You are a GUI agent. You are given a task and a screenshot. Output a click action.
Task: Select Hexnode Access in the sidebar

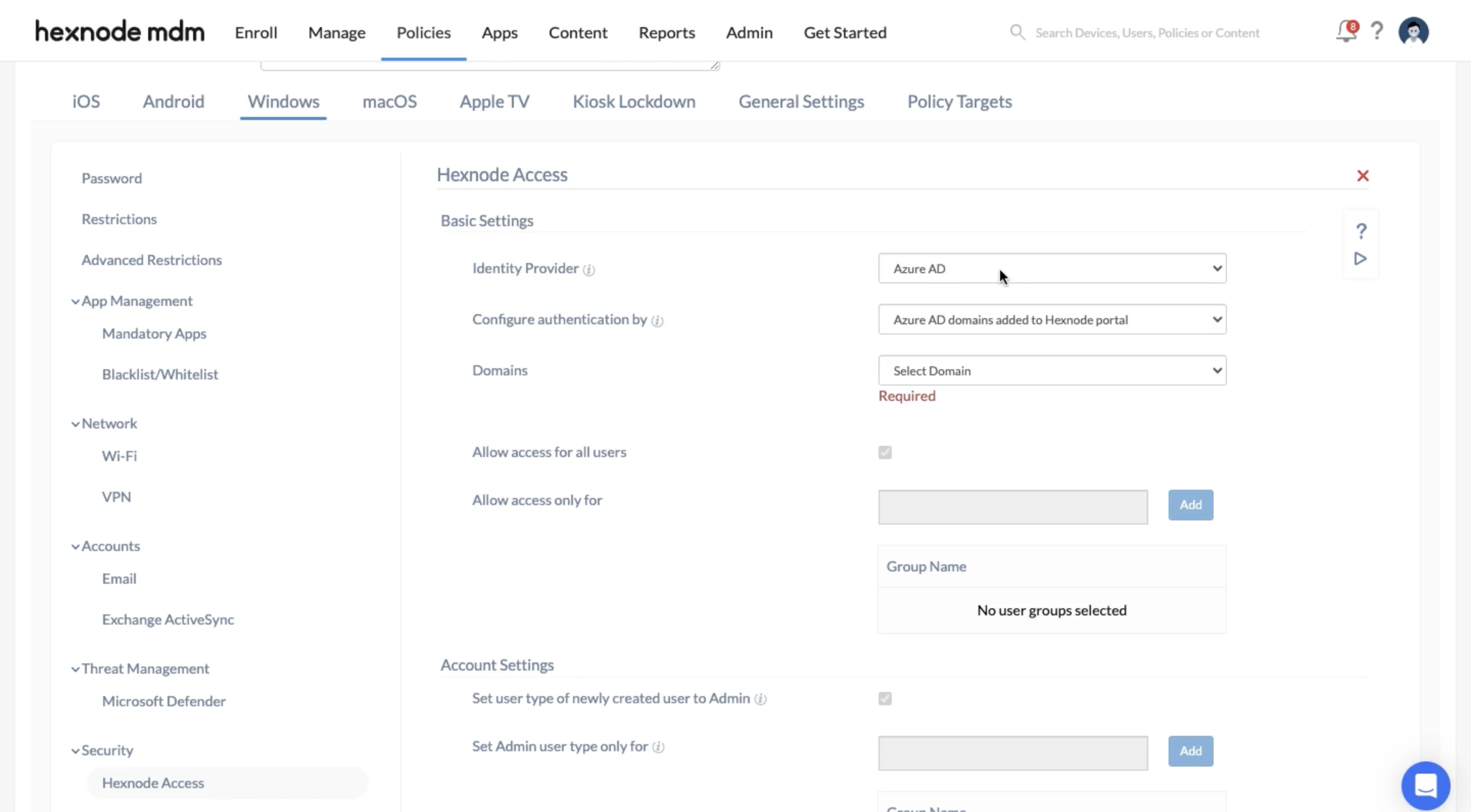point(227,783)
